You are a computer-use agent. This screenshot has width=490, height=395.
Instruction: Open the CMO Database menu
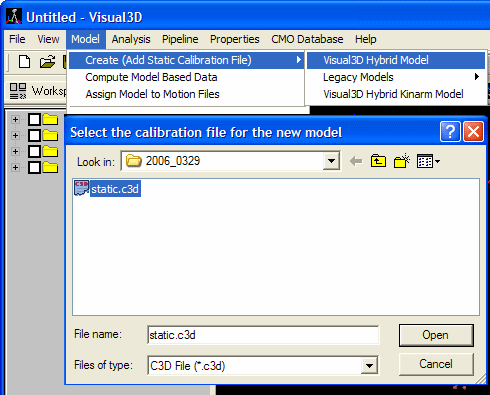pos(307,39)
